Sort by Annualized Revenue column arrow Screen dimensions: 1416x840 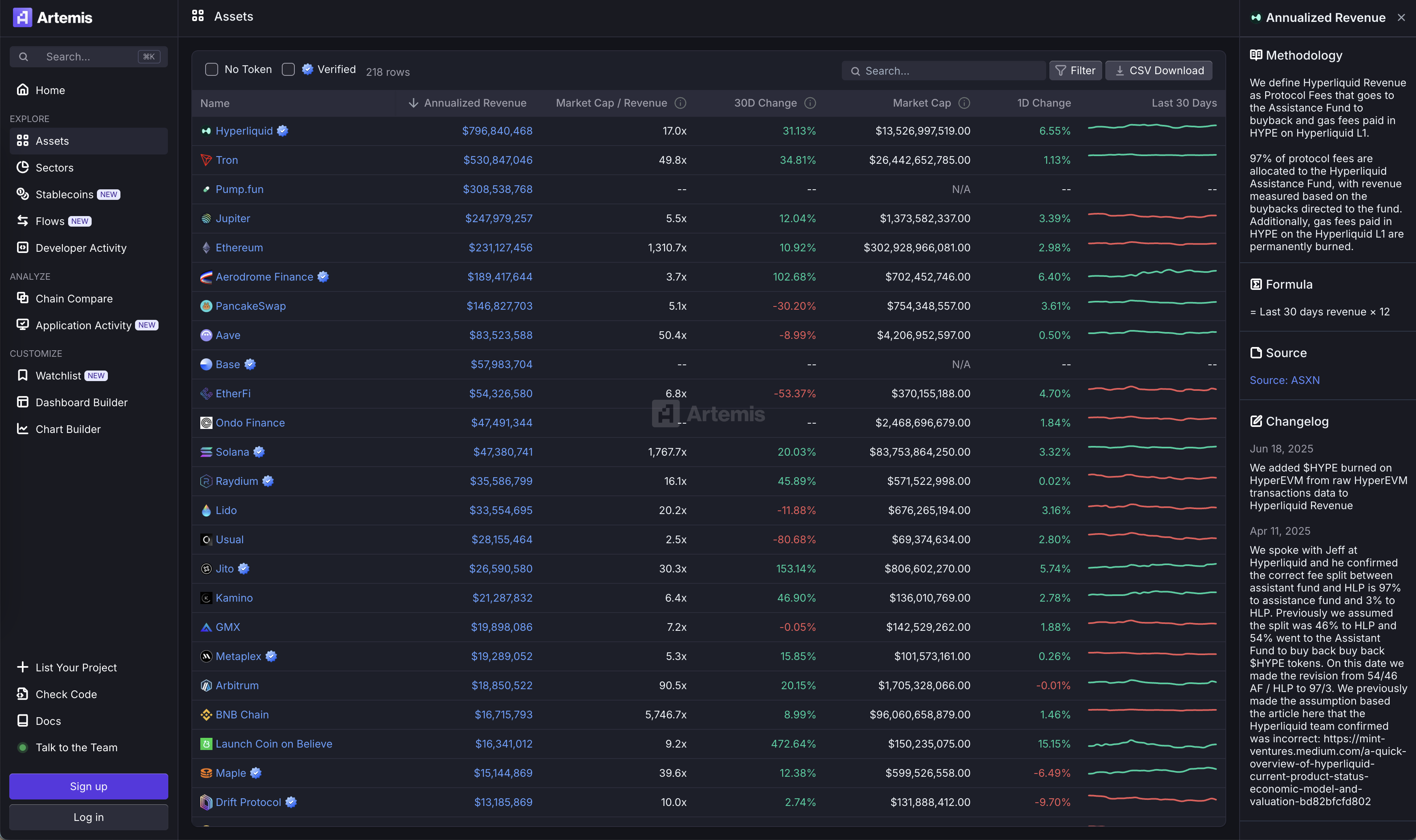point(413,103)
